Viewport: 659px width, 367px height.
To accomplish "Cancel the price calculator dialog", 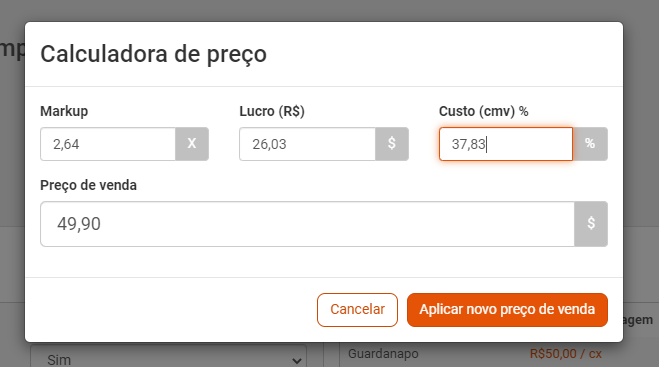I will click(357, 310).
